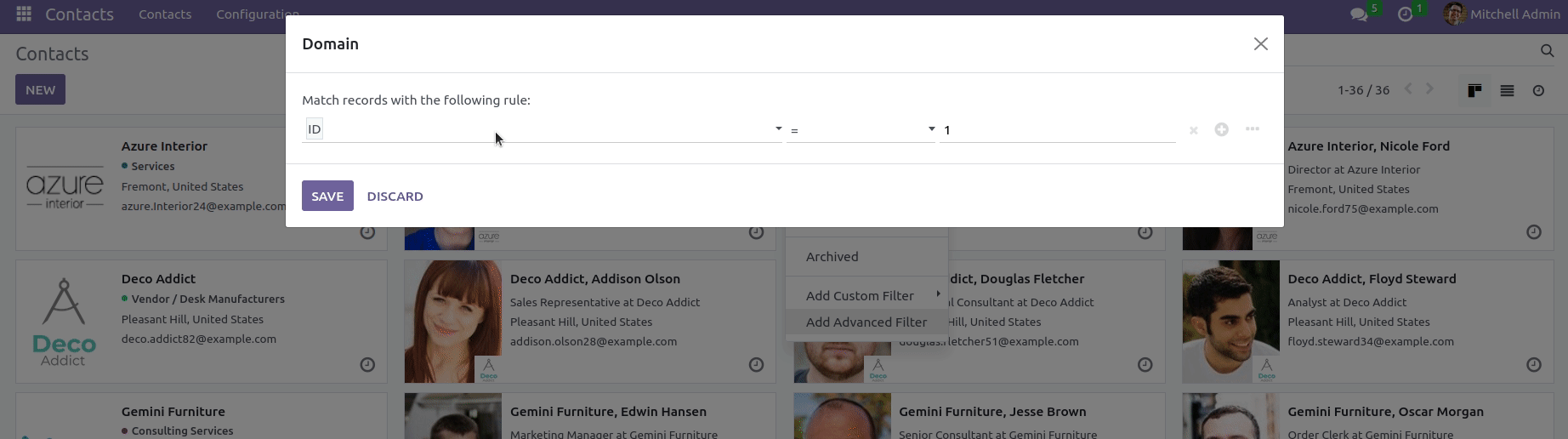
Task: Add a new rule node
Action: (1221, 129)
